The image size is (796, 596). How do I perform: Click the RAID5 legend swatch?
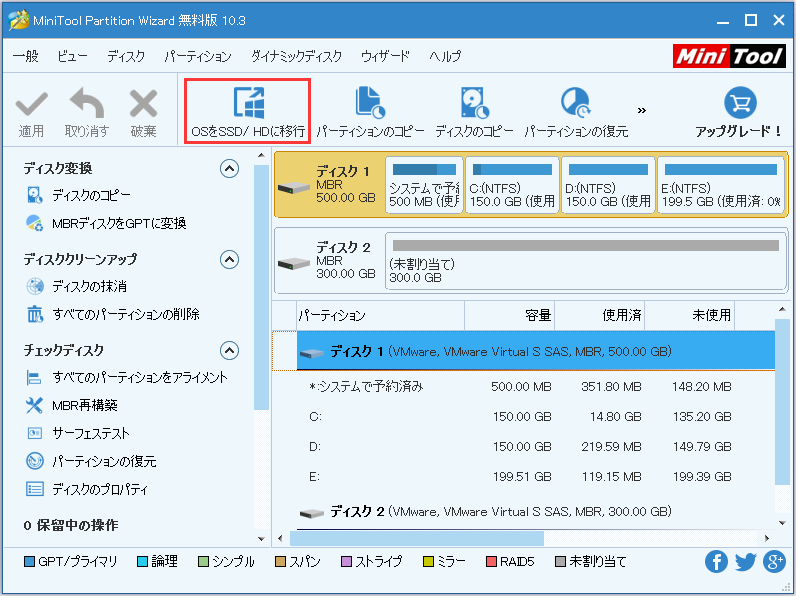[x=491, y=562]
